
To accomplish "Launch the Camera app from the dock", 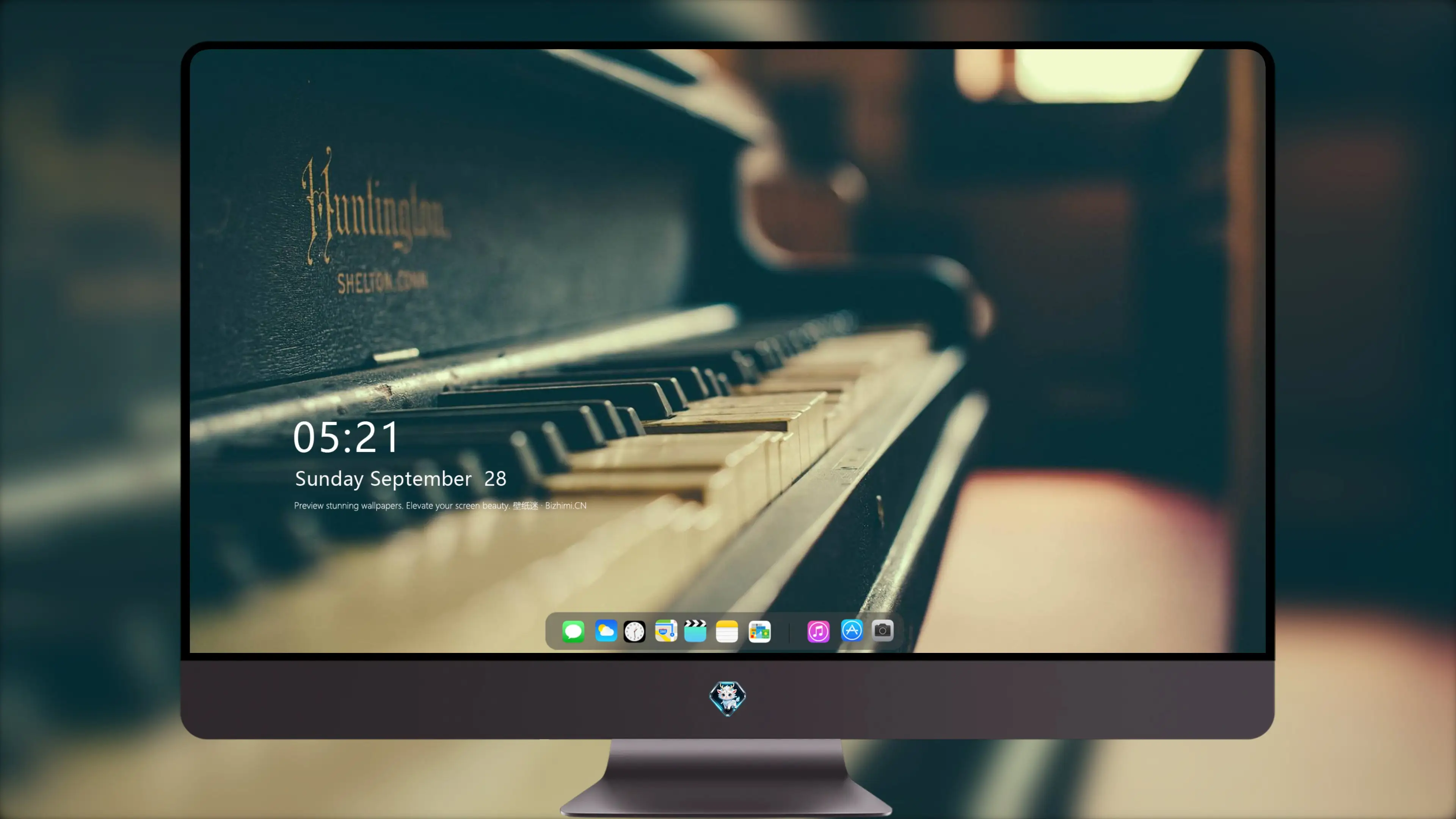I will (x=882, y=630).
